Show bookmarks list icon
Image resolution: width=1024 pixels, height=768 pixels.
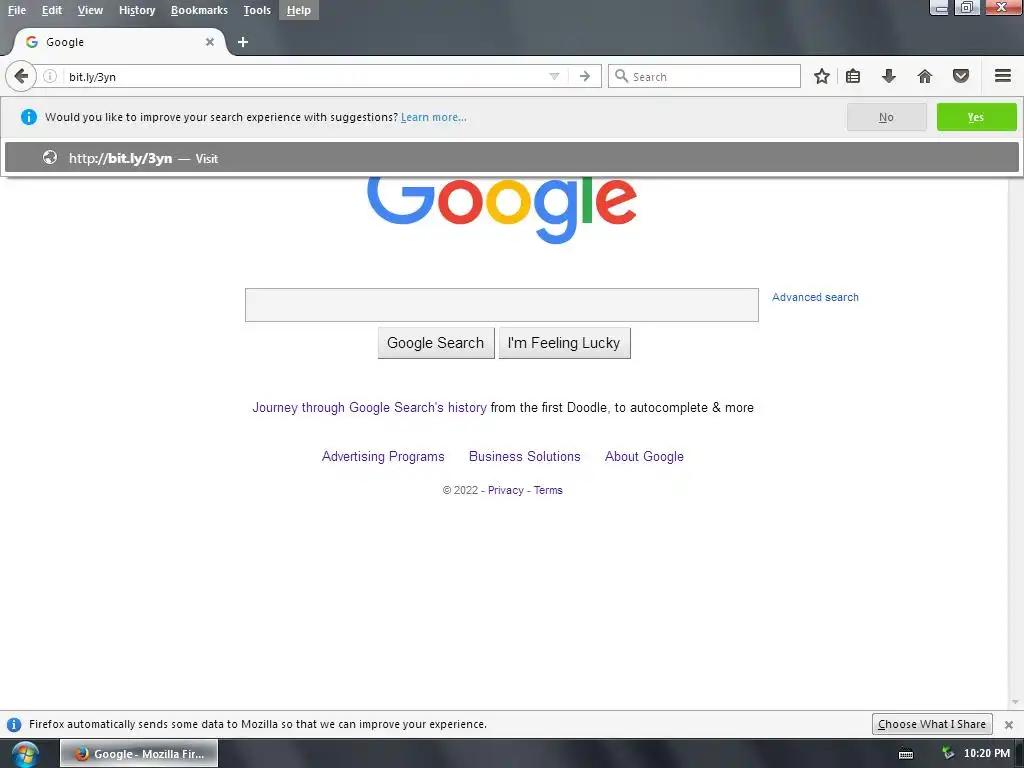click(853, 76)
